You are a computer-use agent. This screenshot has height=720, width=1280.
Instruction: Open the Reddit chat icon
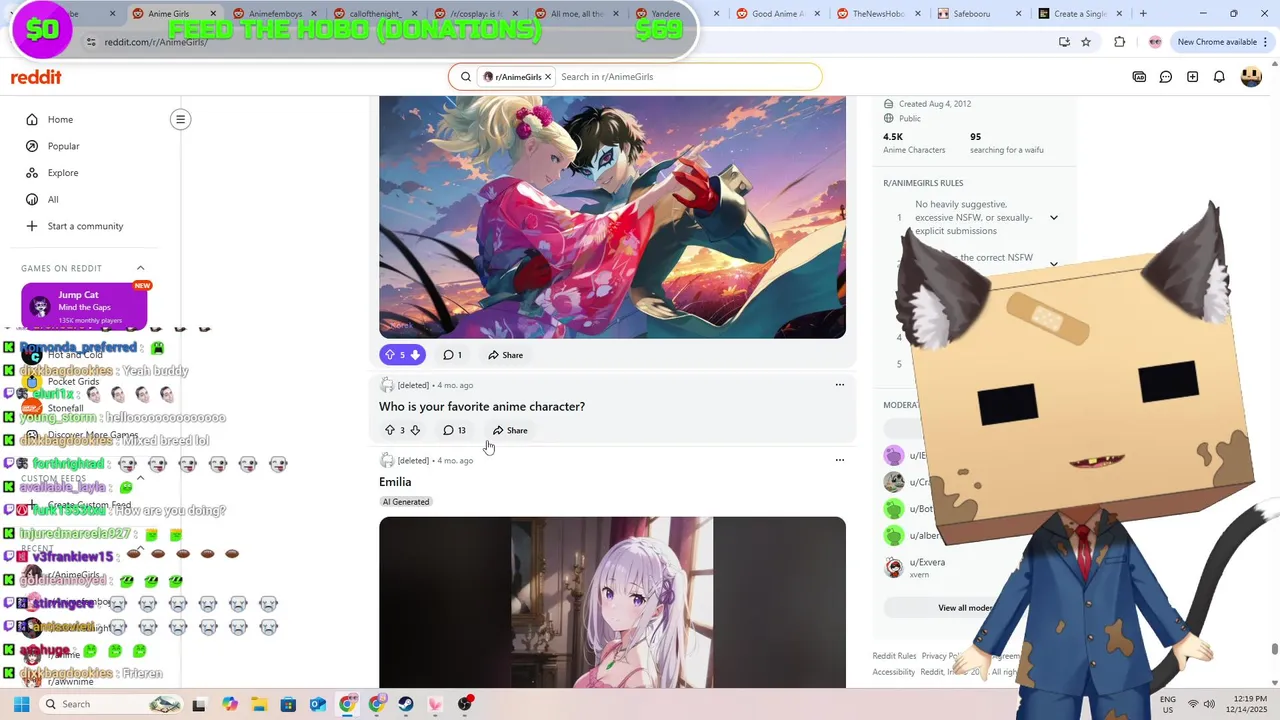coord(1166,77)
